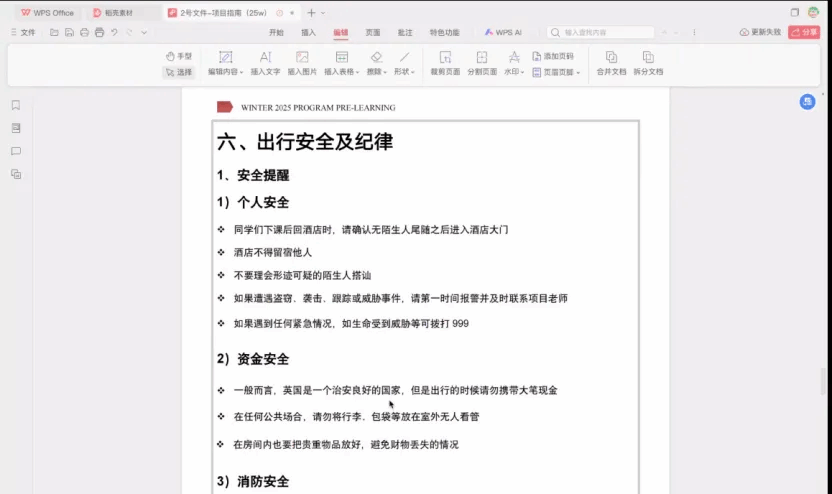This screenshot has width=832, height=494.
Task: Click the 合并文档 merge documents icon
Action: point(611,58)
